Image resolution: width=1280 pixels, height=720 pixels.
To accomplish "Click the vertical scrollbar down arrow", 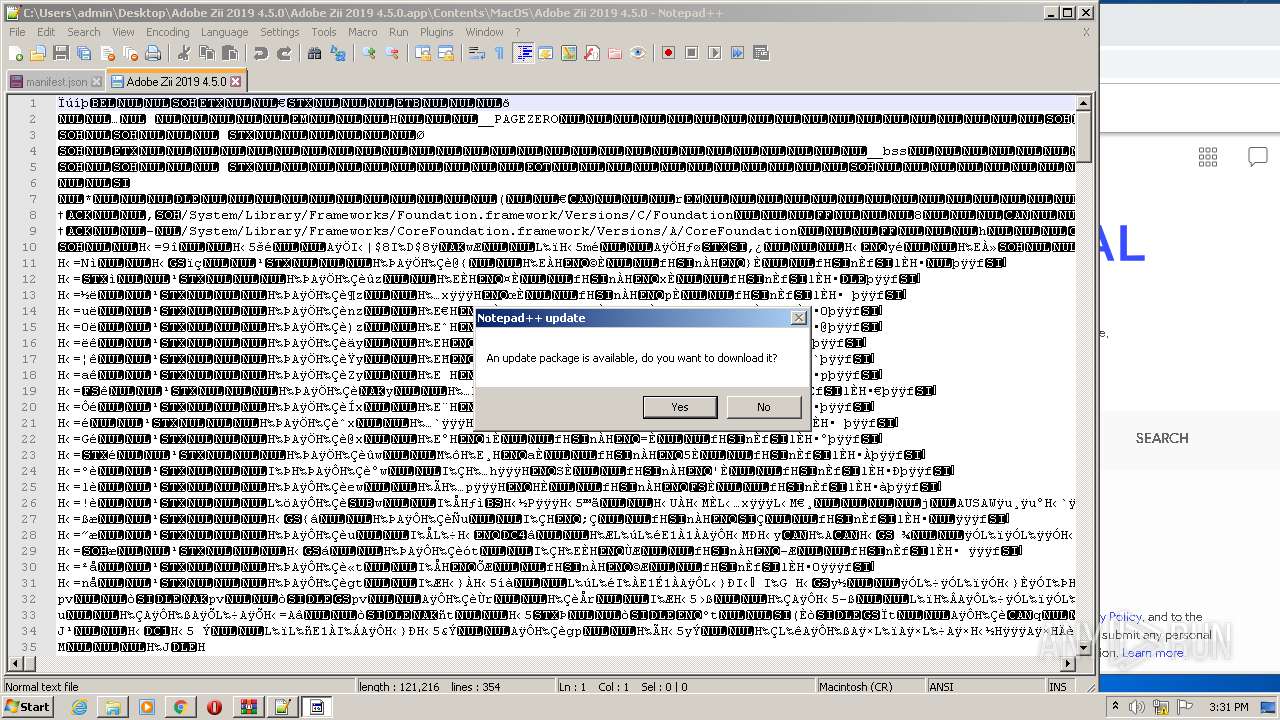I will pos(1083,648).
